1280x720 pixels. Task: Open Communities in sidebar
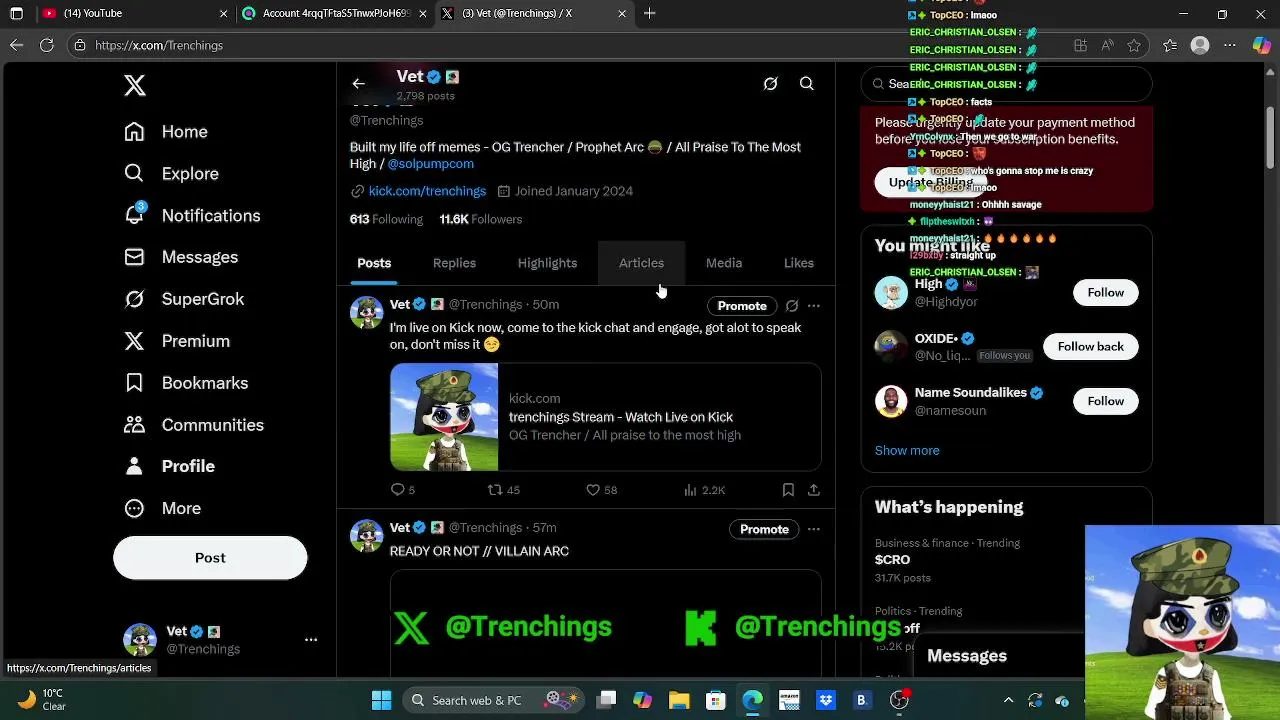coord(194,425)
